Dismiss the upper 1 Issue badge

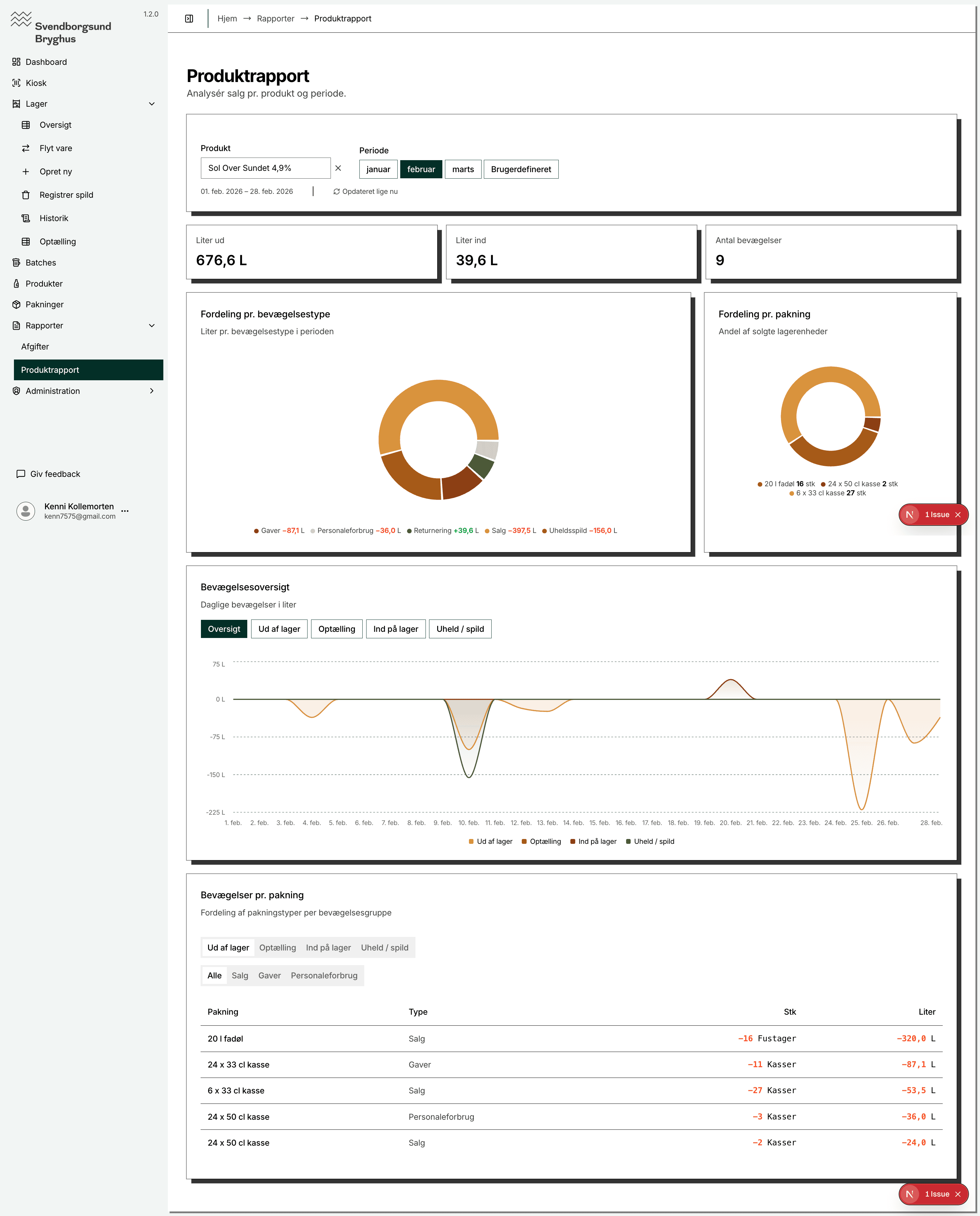coord(958,514)
